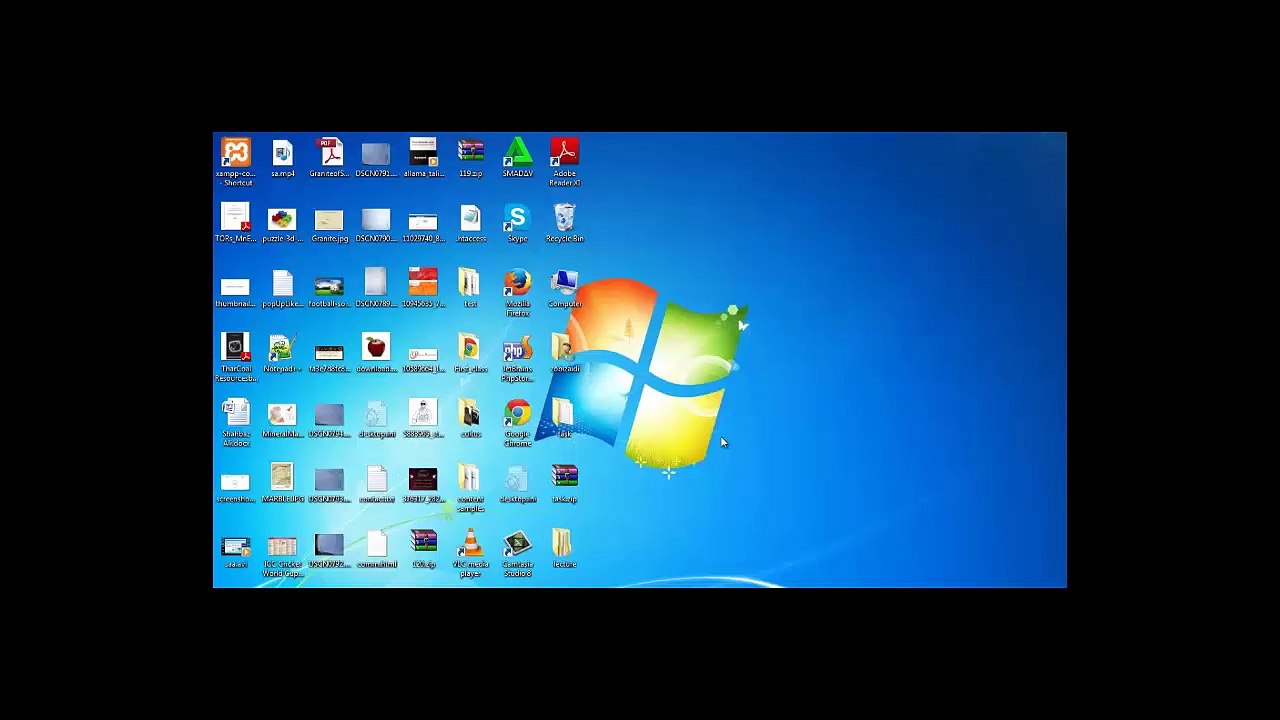This screenshot has width=1280, height=720.
Task: Select the 120.zip archive icon
Action: (x=423, y=543)
